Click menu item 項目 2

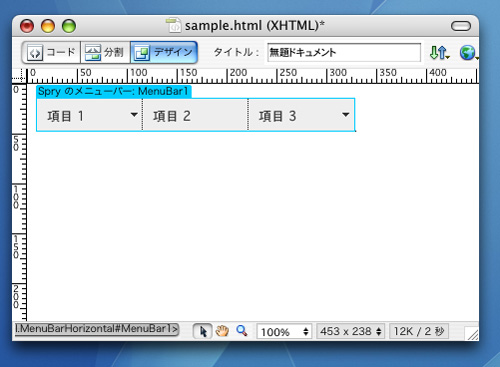172,116
